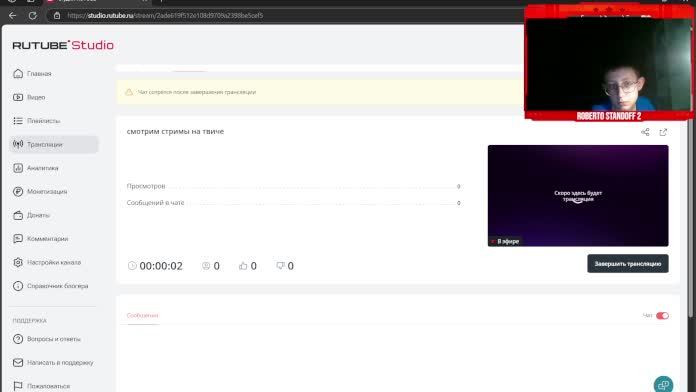The height and width of the screenshot is (392, 696).
Task: Open Видео section in sidebar
Action: point(29,97)
